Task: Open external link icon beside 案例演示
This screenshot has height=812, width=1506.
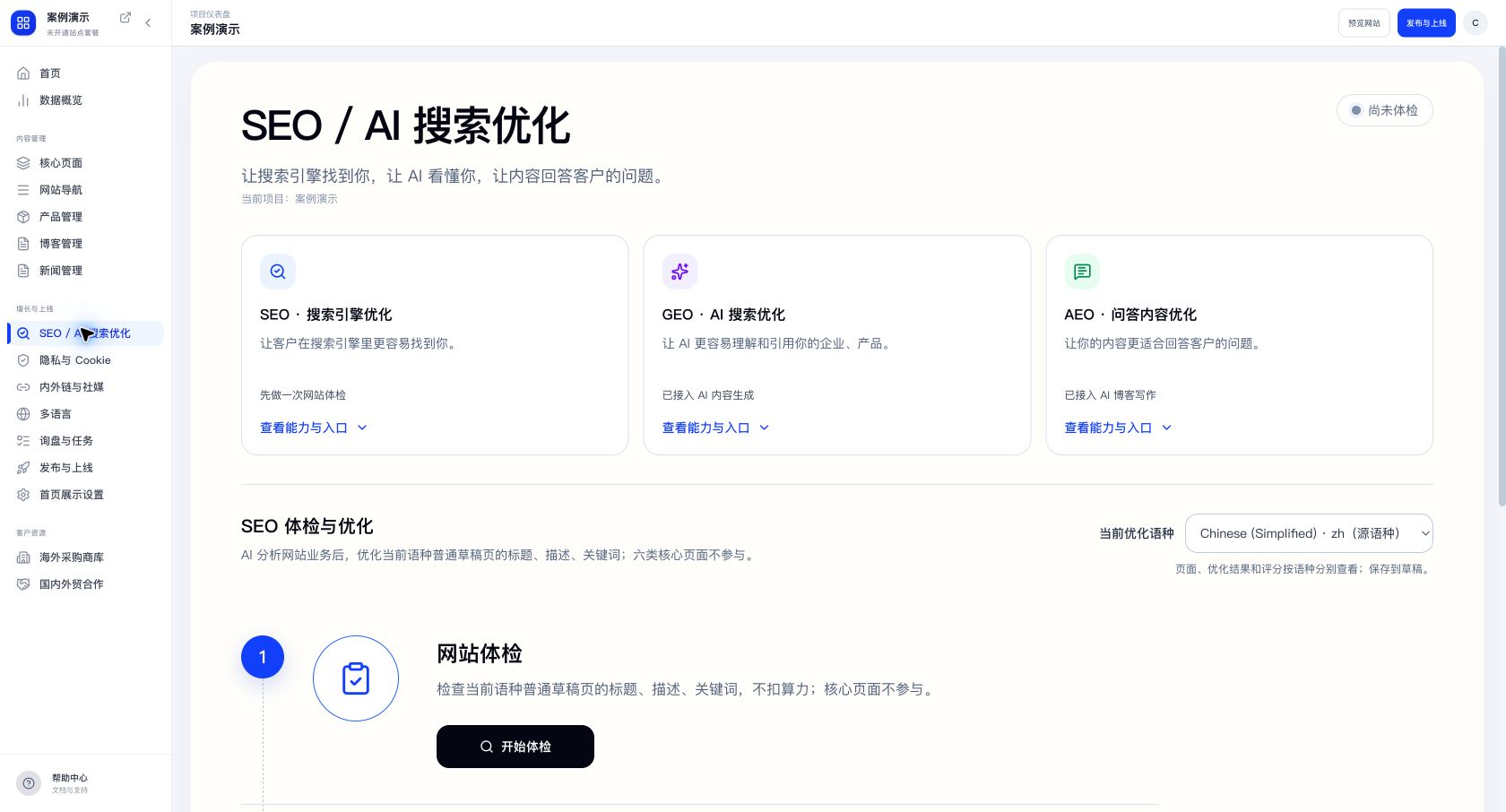Action: (125, 18)
